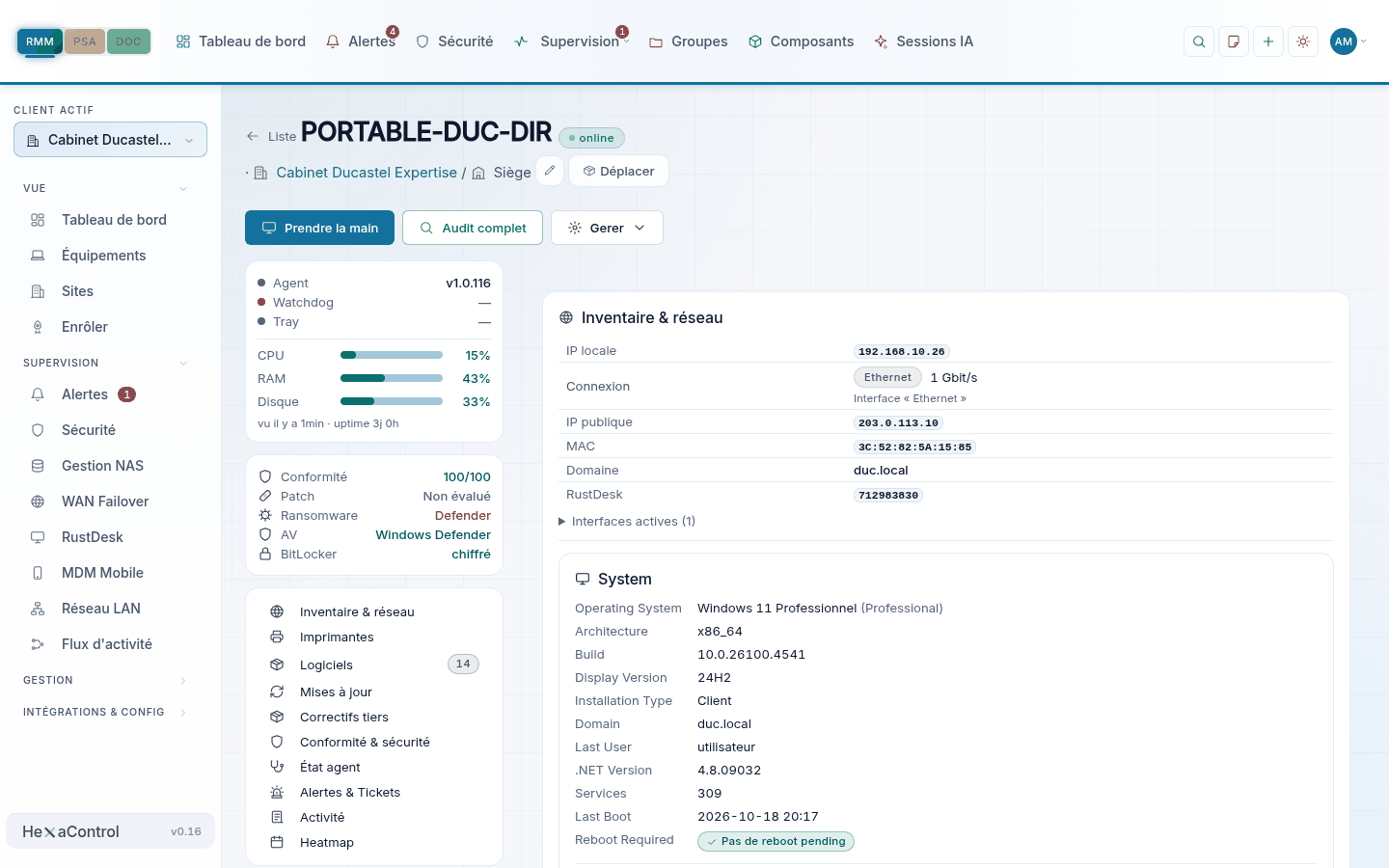Click the RustDesk ID 712983830
Screen dimensions: 1389x868
click(888, 495)
